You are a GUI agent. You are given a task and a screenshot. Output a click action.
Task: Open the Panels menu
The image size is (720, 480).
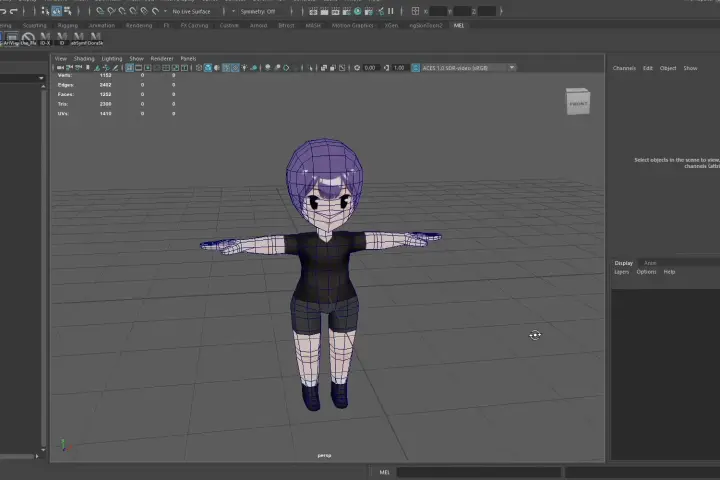pyautogui.click(x=188, y=58)
